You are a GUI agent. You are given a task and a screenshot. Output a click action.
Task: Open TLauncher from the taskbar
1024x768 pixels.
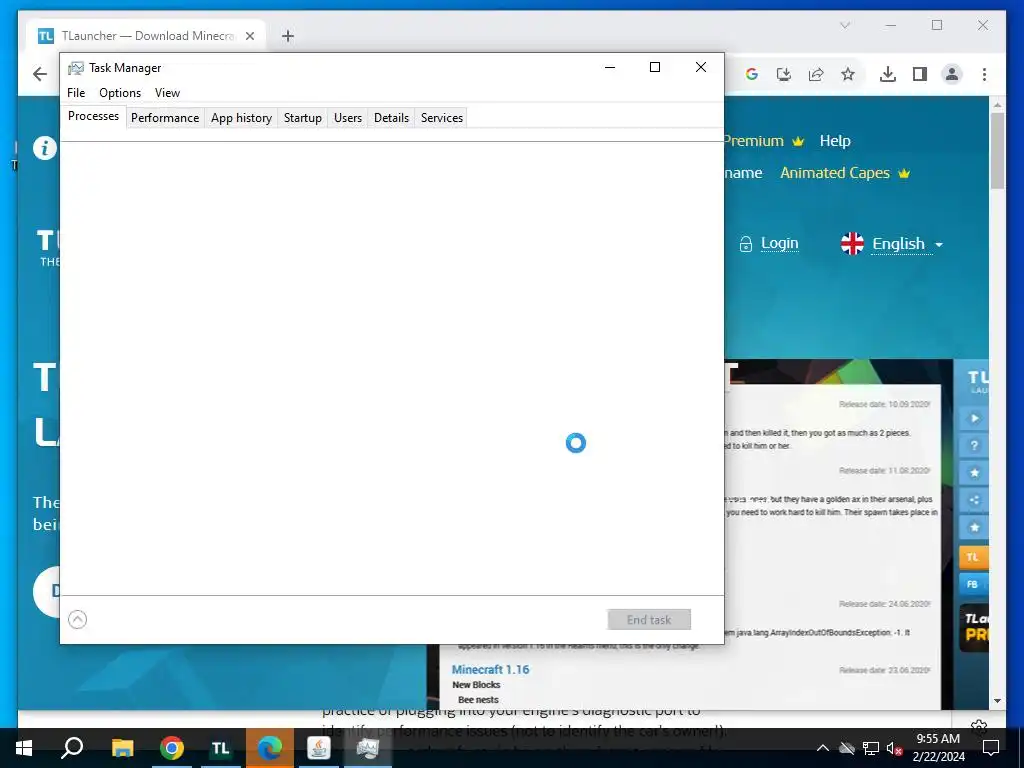tap(221, 748)
